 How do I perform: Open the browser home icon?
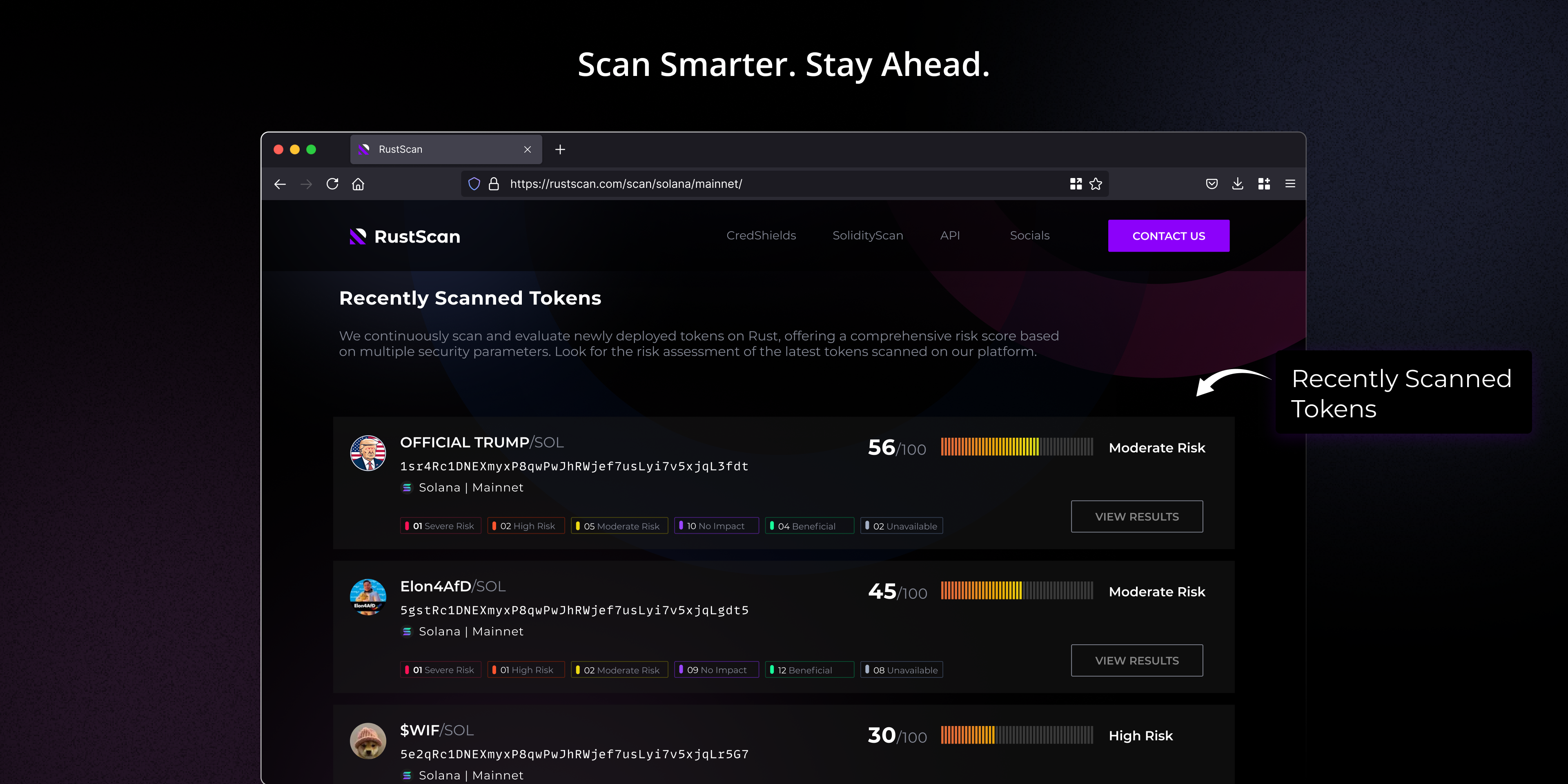(358, 184)
